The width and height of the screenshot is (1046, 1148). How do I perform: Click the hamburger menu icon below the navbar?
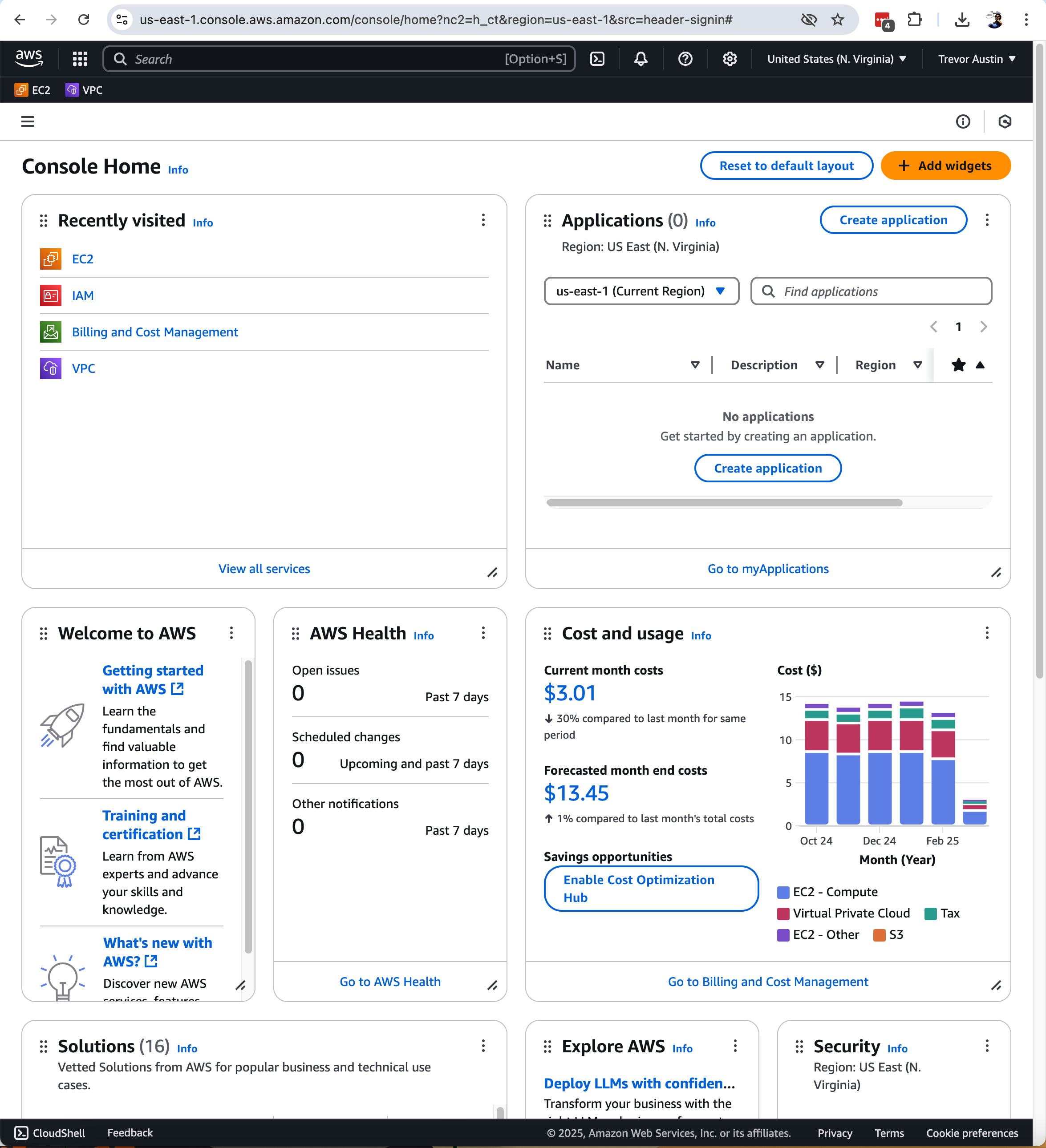click(27, 121)
